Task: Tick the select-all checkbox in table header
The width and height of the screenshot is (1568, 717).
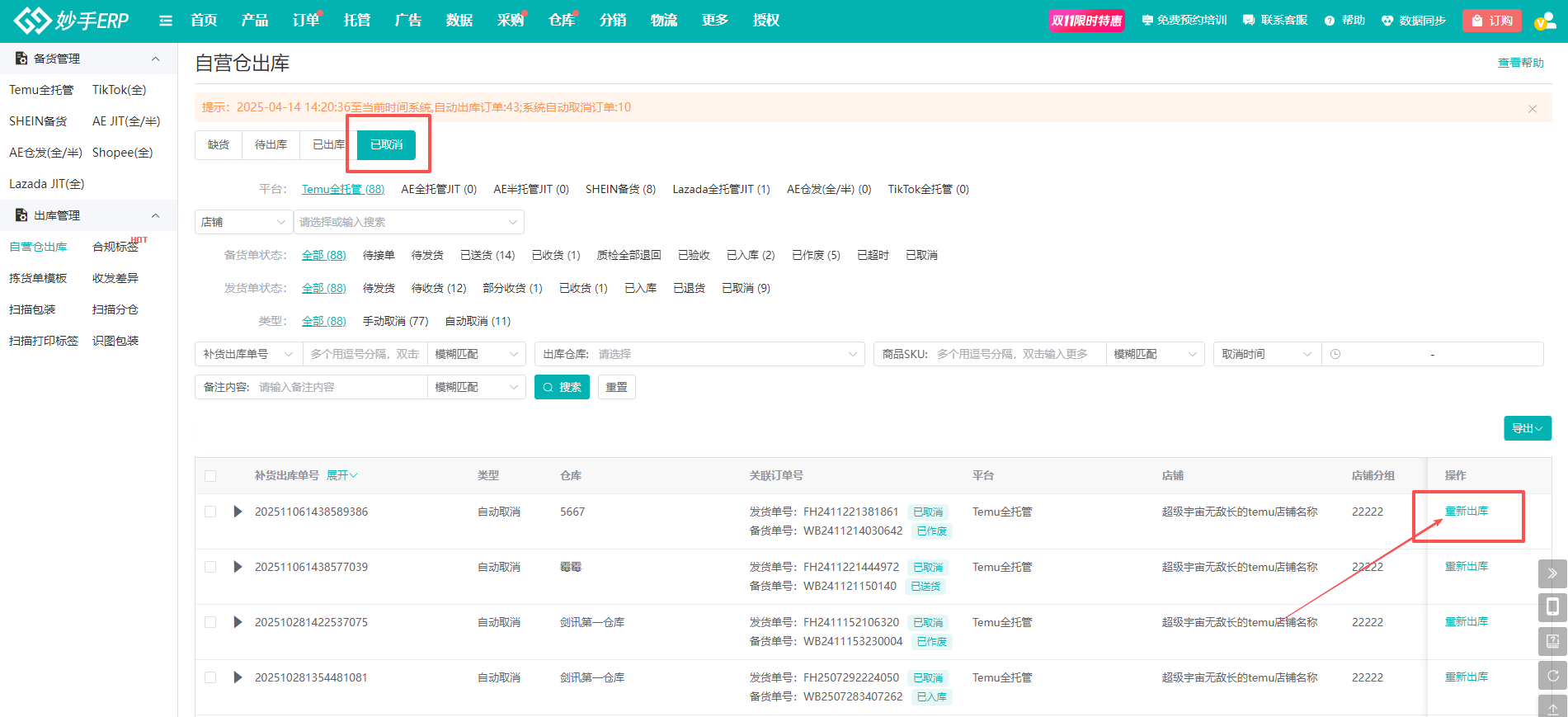Action: point(210,476)
